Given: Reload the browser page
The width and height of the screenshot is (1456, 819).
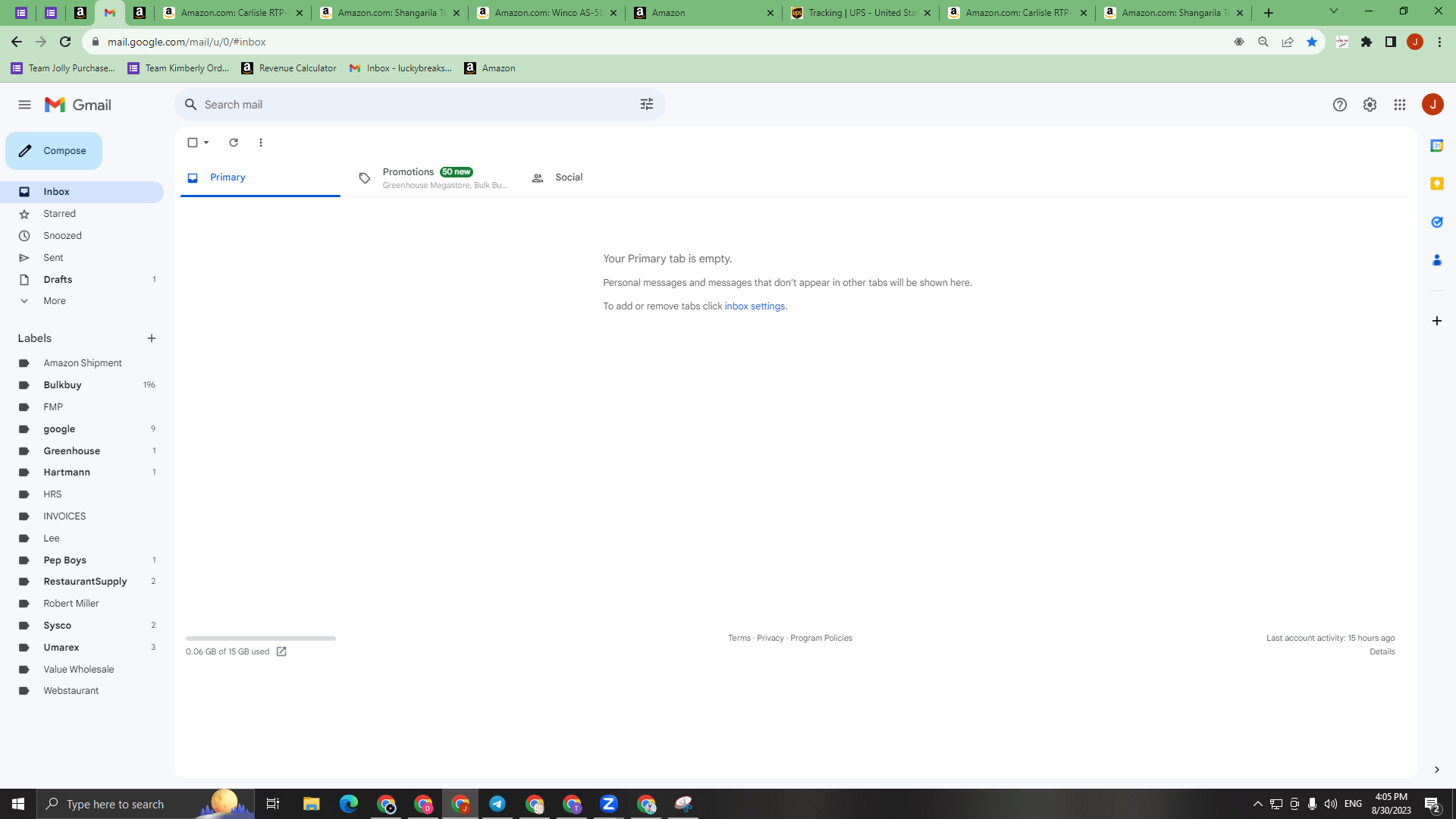Looking at the screenshot, I should (65, 42).
